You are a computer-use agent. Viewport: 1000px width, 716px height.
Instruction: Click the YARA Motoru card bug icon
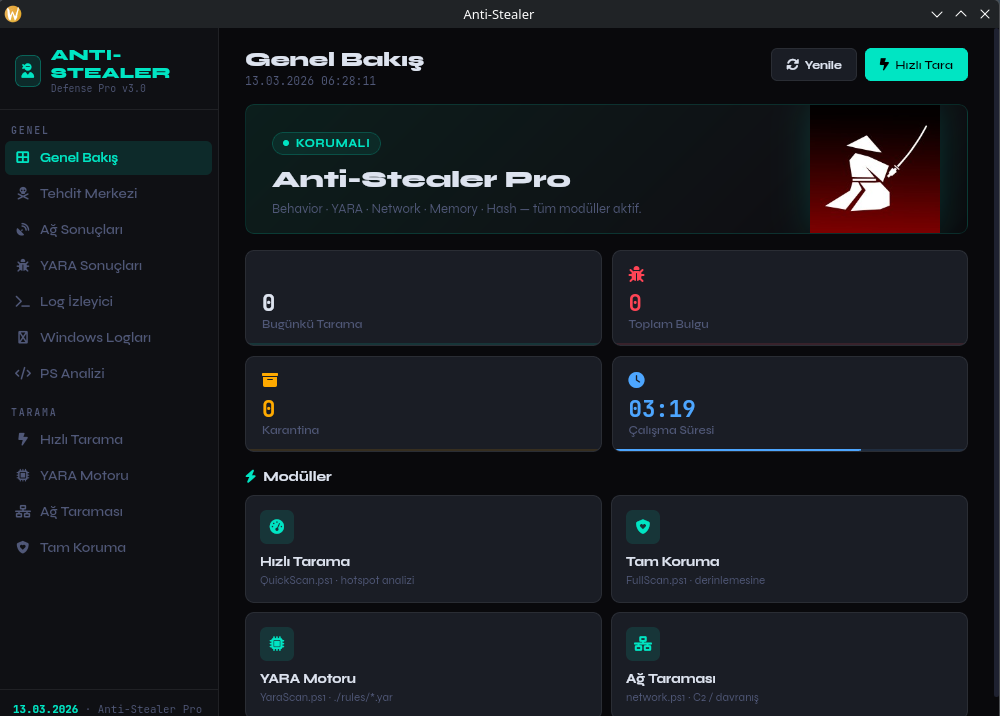click(x=277, y=644)
